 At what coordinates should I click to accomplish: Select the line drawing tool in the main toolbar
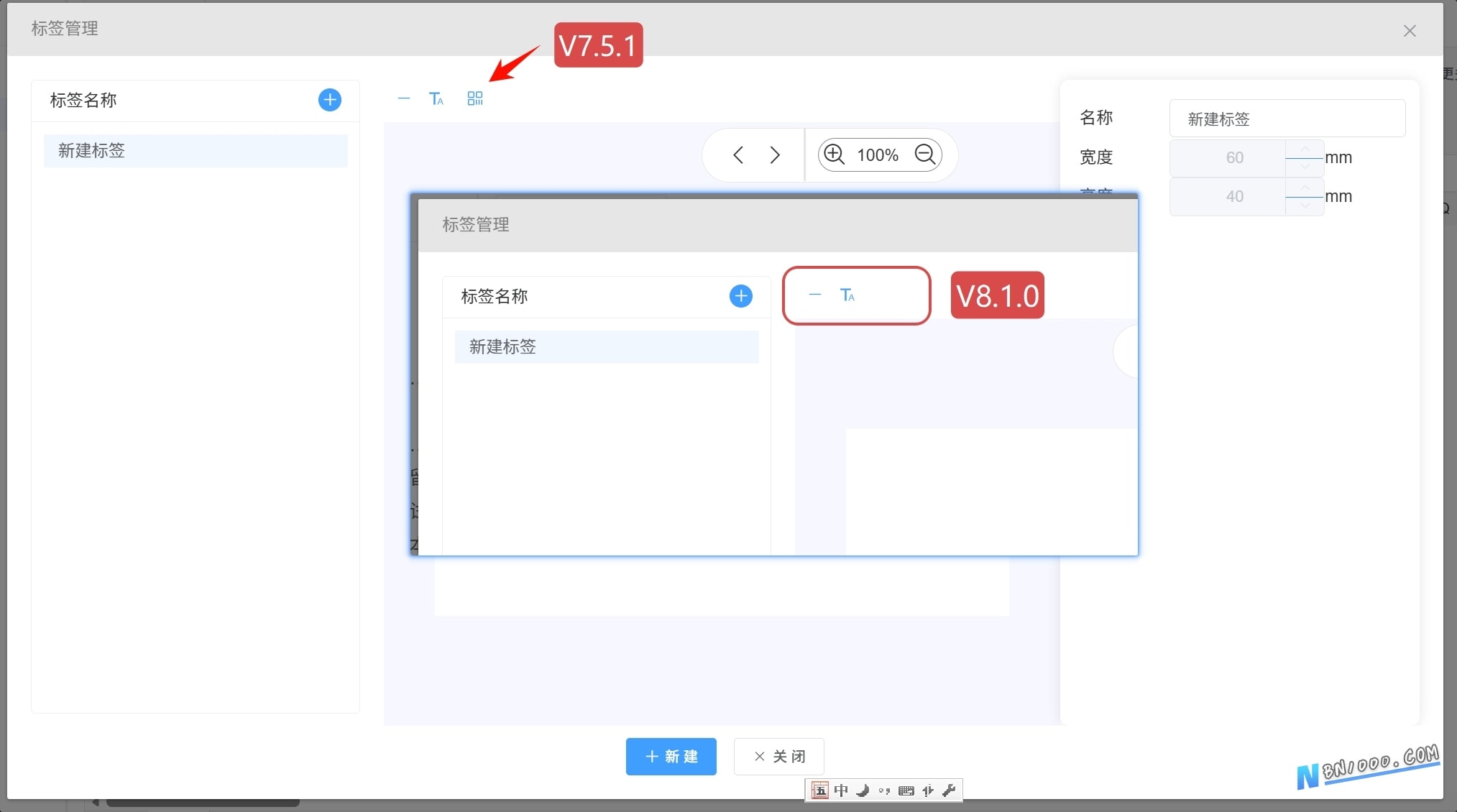pos(404,98)
